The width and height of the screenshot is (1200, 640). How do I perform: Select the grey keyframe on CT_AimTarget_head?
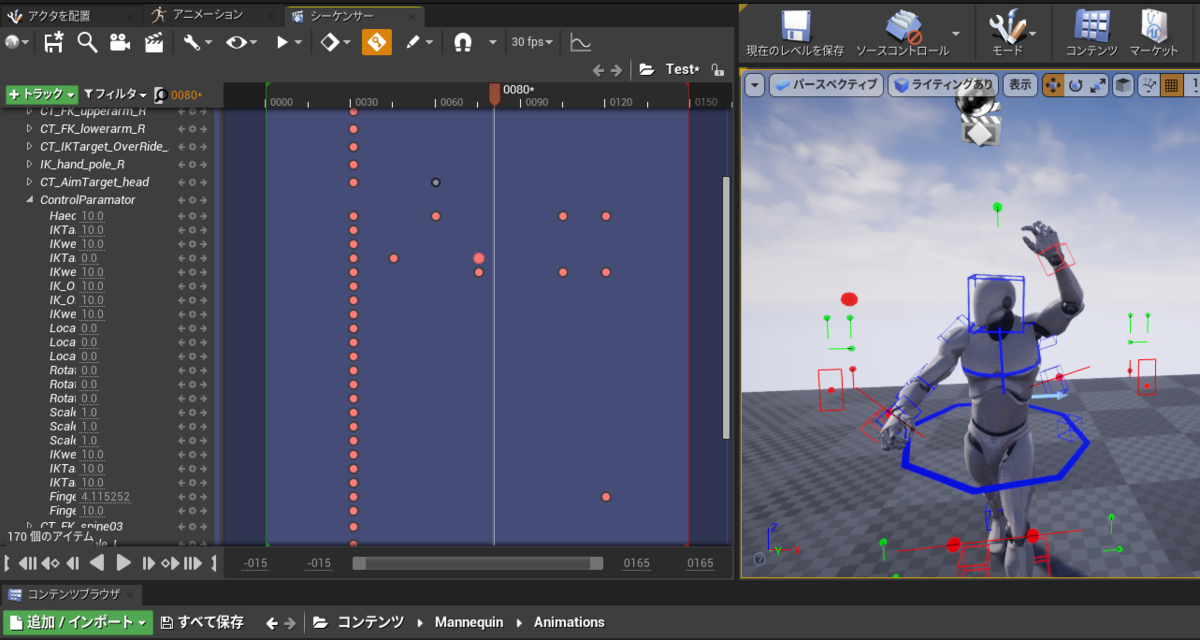[436, 182]
